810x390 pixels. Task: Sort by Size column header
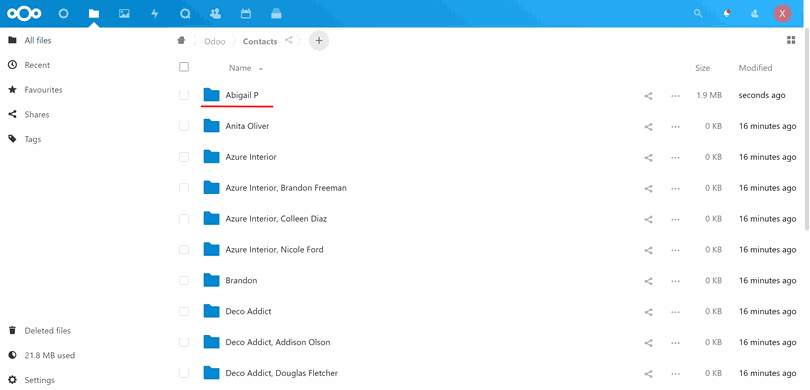click(702, 68)
